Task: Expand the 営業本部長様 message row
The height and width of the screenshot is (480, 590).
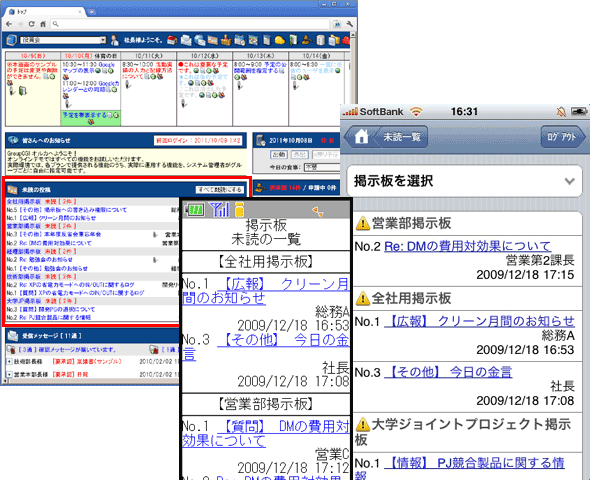Action: (x=9, y=375)
